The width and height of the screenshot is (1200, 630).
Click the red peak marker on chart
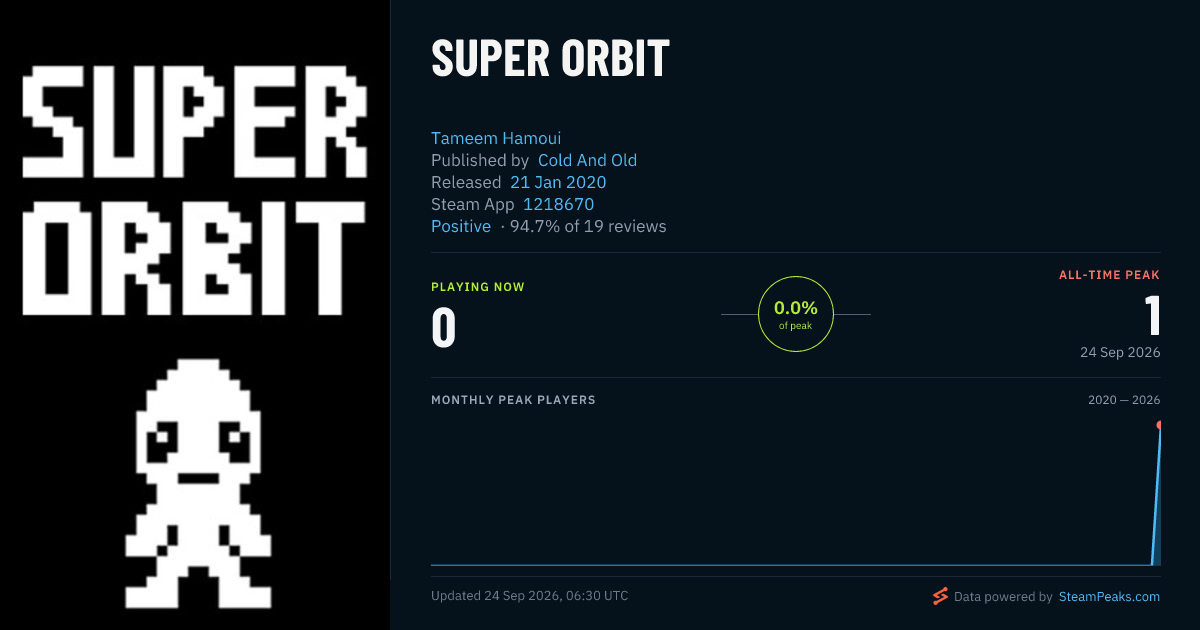(x=1160, y=425)
